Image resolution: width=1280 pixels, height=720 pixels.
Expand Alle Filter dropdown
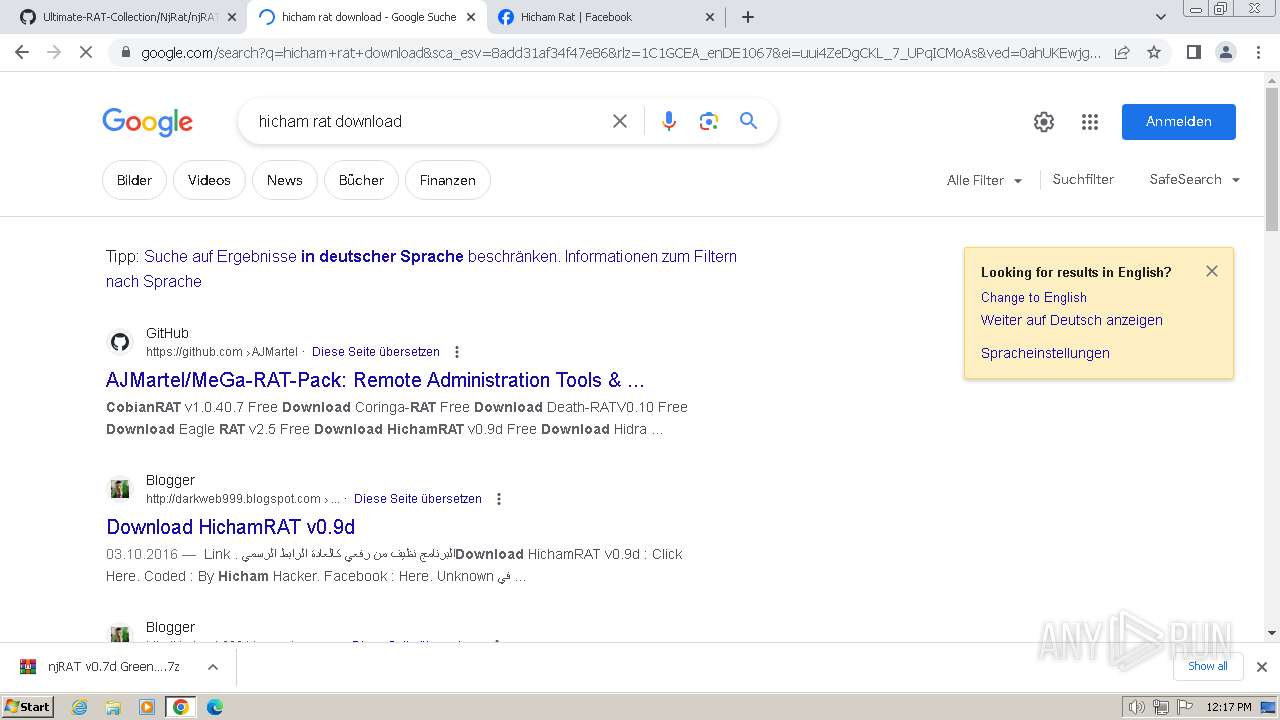coord(985,180)
